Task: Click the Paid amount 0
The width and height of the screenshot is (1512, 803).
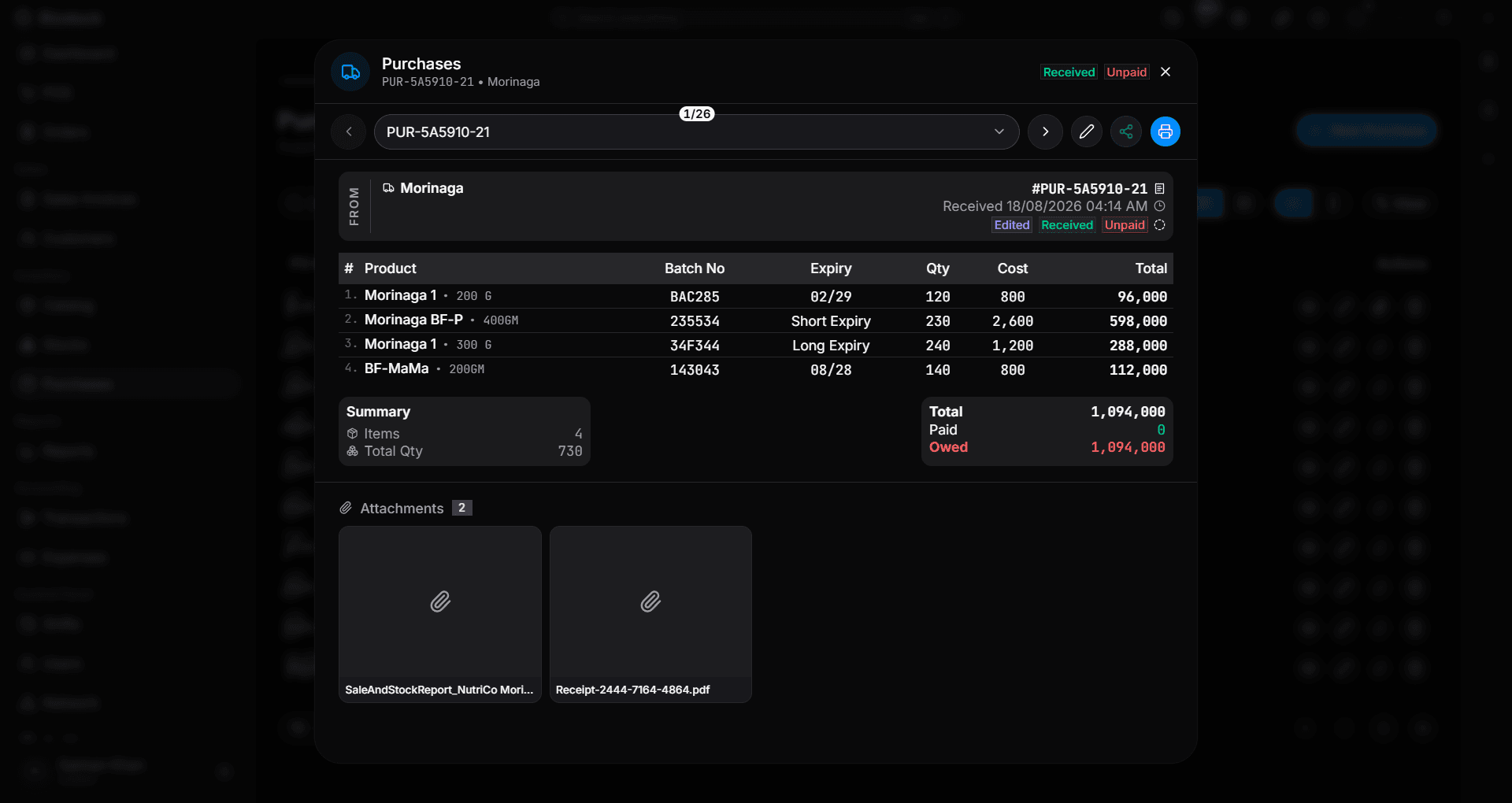Action: coord(1161,430)
